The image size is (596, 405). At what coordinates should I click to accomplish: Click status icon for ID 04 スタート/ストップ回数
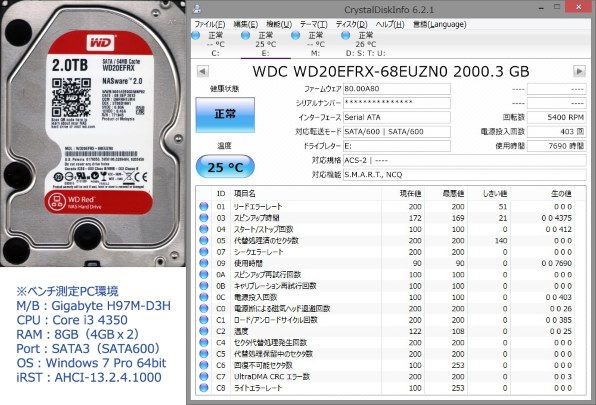click(204, 229)
